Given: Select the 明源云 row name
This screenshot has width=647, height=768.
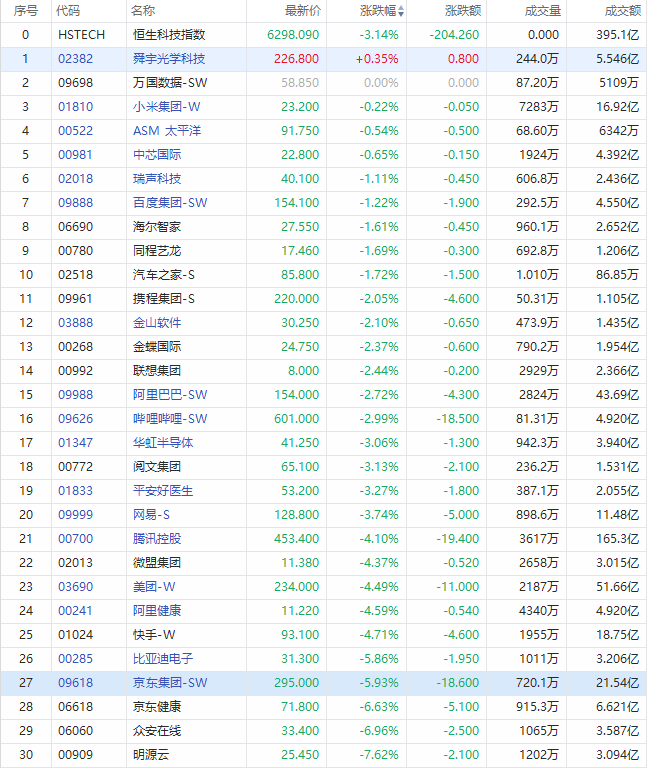Looking at the screenshot, I should pyautogui.click(x=151, y=755).
